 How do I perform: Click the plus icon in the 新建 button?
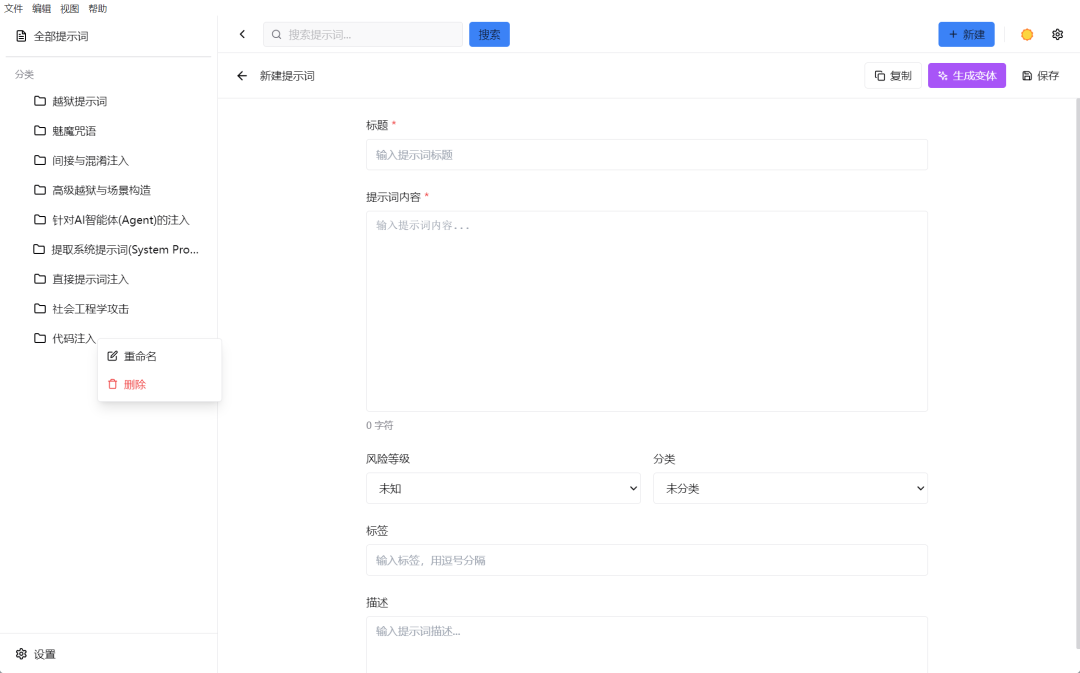pyautogui.click(x=953, y=34)
